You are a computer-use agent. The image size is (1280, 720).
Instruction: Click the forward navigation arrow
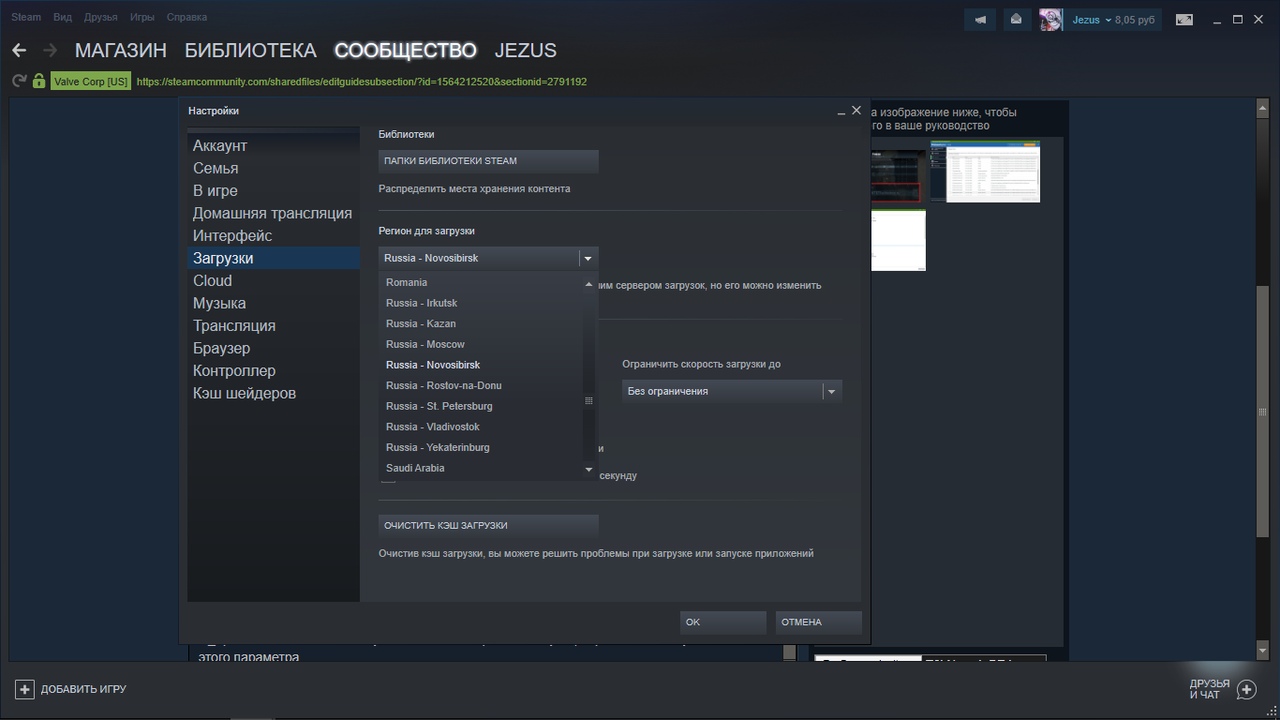[49, 50]
